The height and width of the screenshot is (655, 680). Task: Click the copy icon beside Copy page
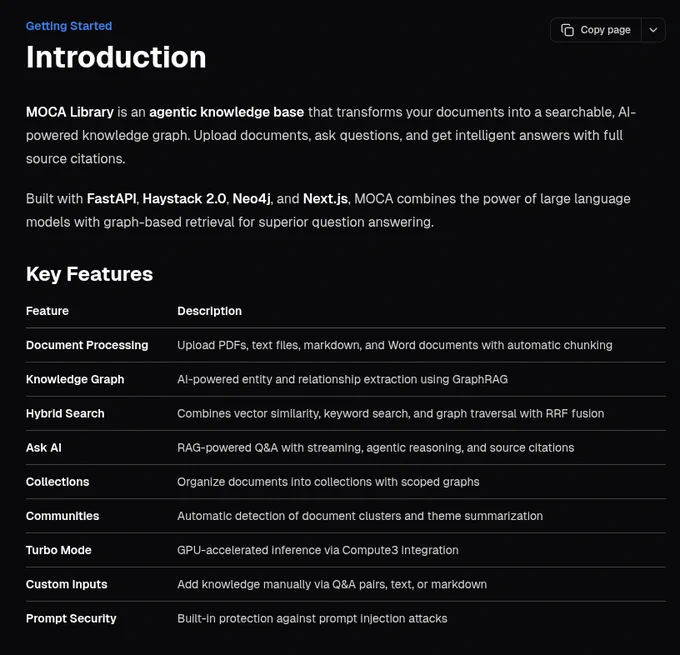coord(567,30)
